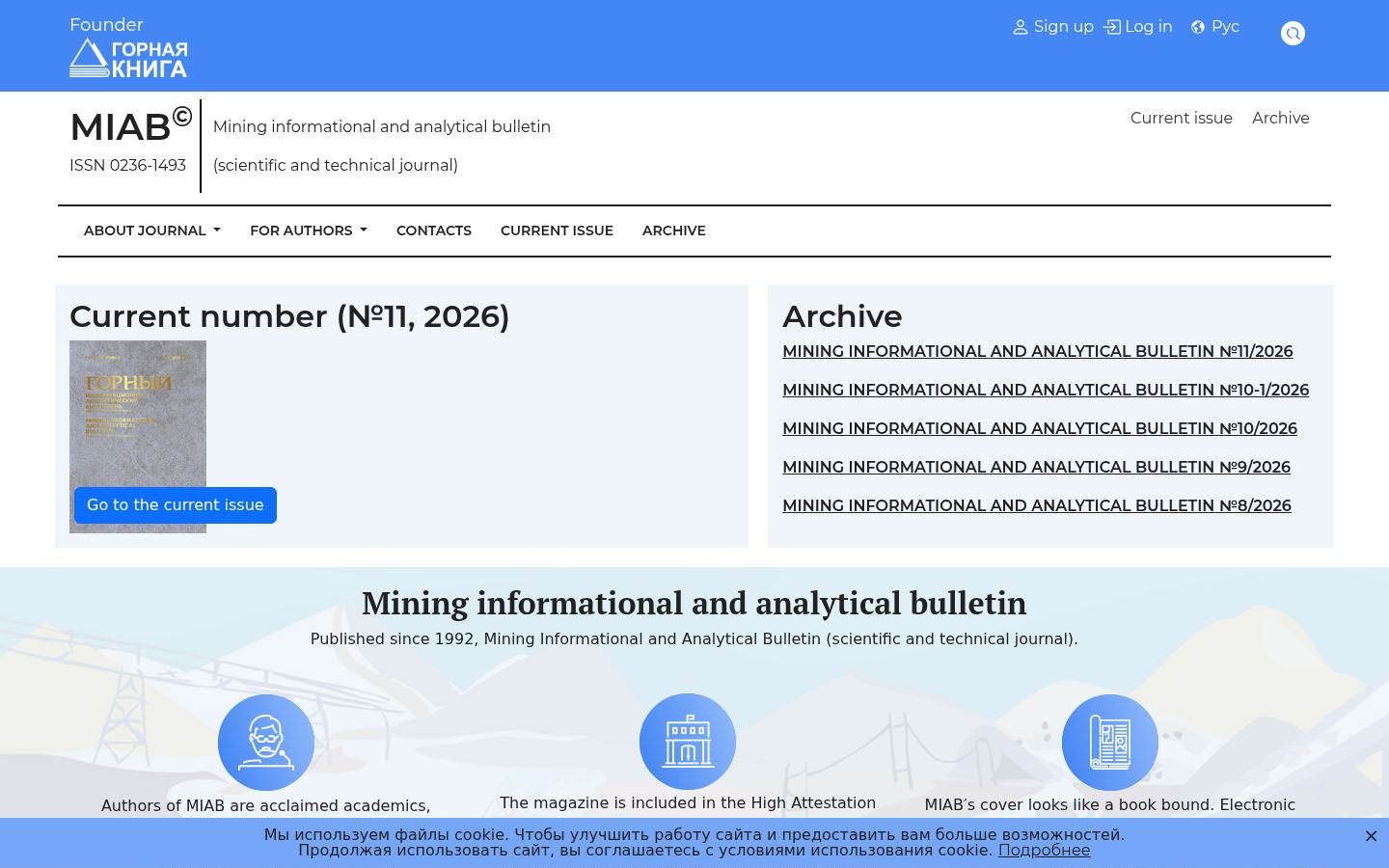Click the academic author circle icon

266,743
